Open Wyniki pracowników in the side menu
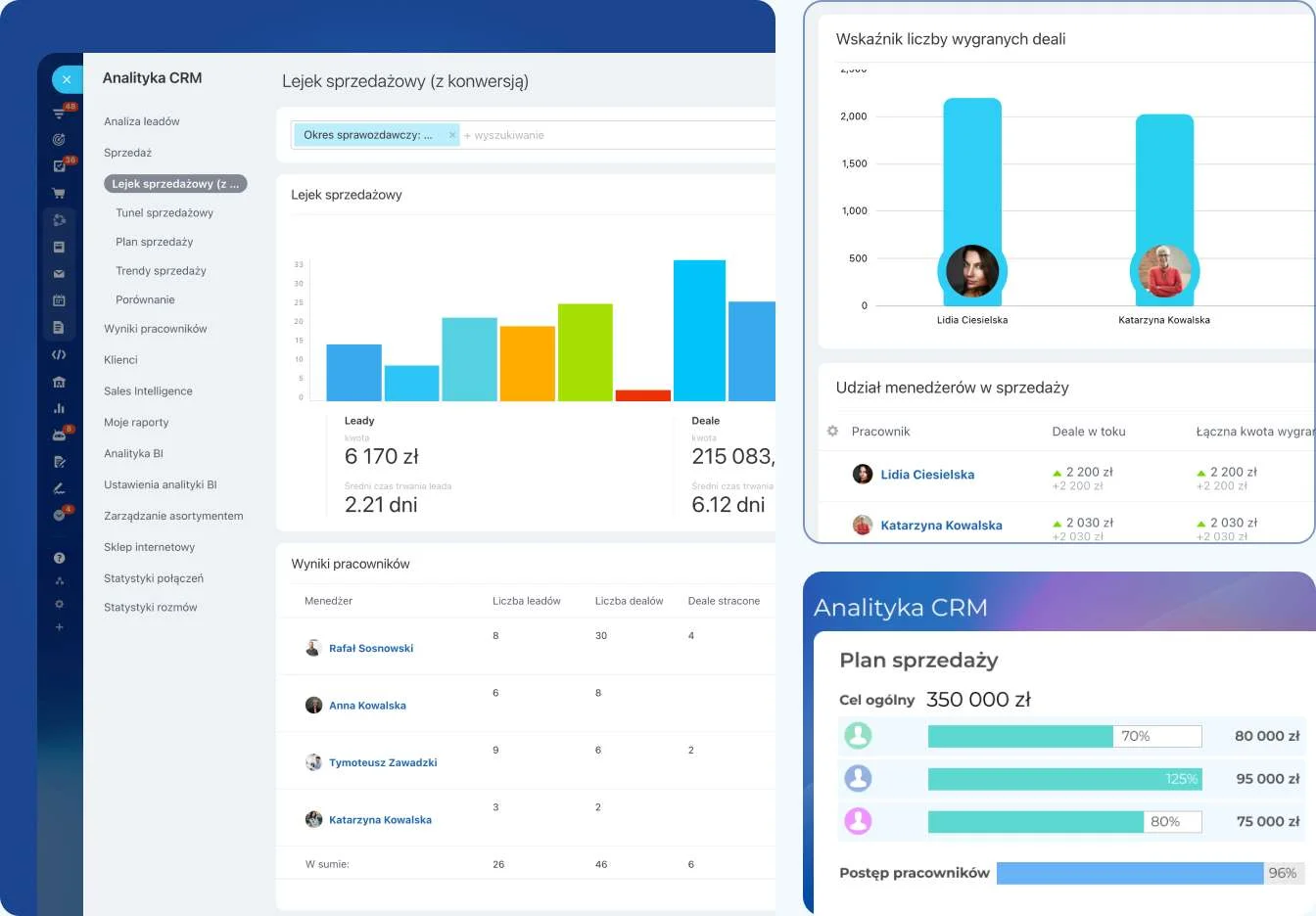Viewport: 1316px width, 916px height. coord(156,329)
